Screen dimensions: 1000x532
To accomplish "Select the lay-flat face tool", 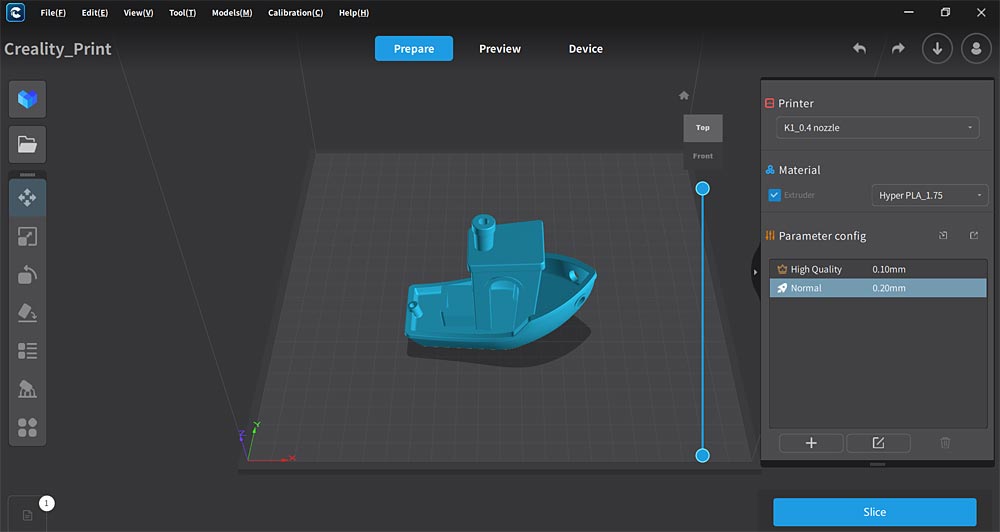I will 27,313.
